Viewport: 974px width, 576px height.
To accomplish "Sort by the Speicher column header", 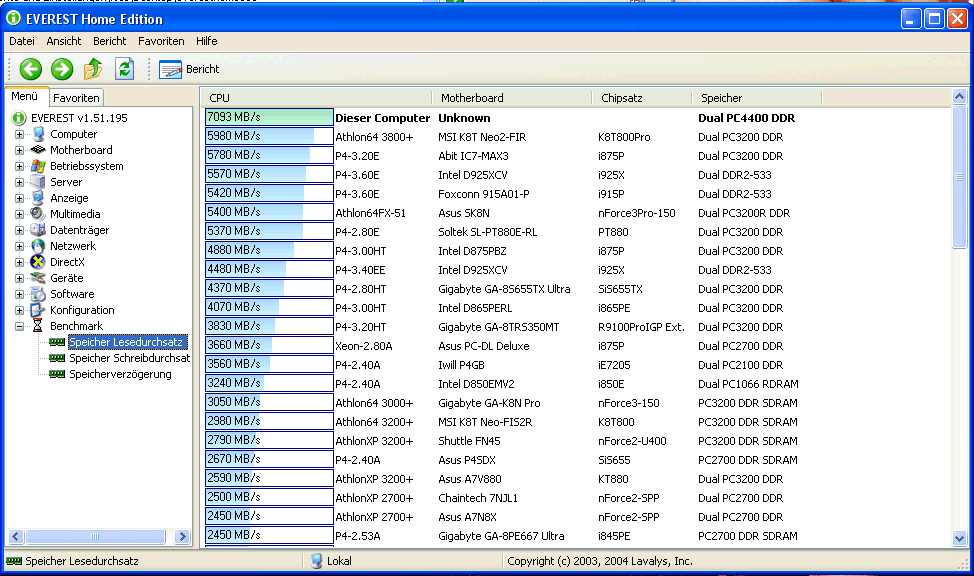I will [x=757, y=98].
